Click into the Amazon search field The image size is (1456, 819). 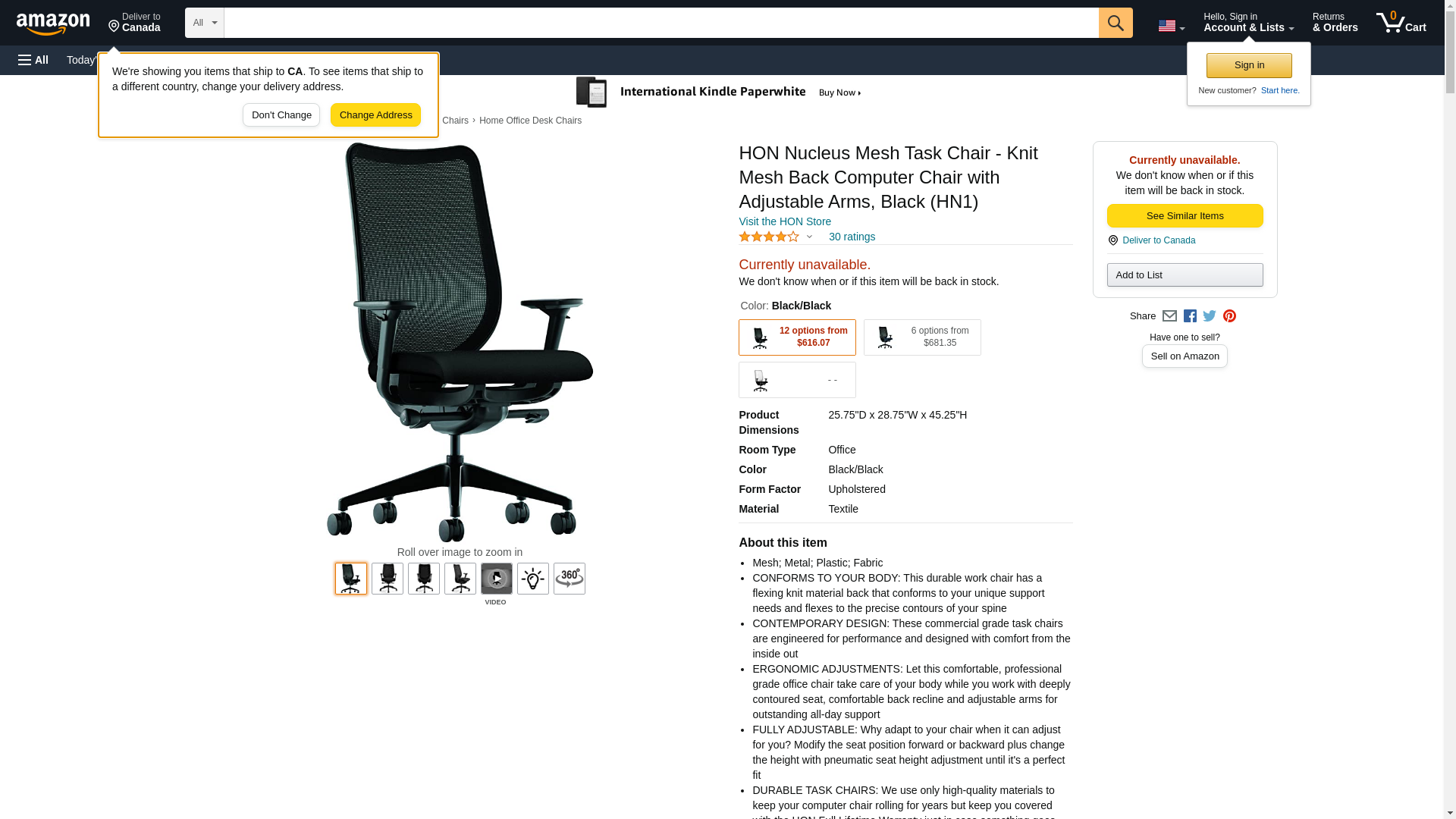coord(661,23)
